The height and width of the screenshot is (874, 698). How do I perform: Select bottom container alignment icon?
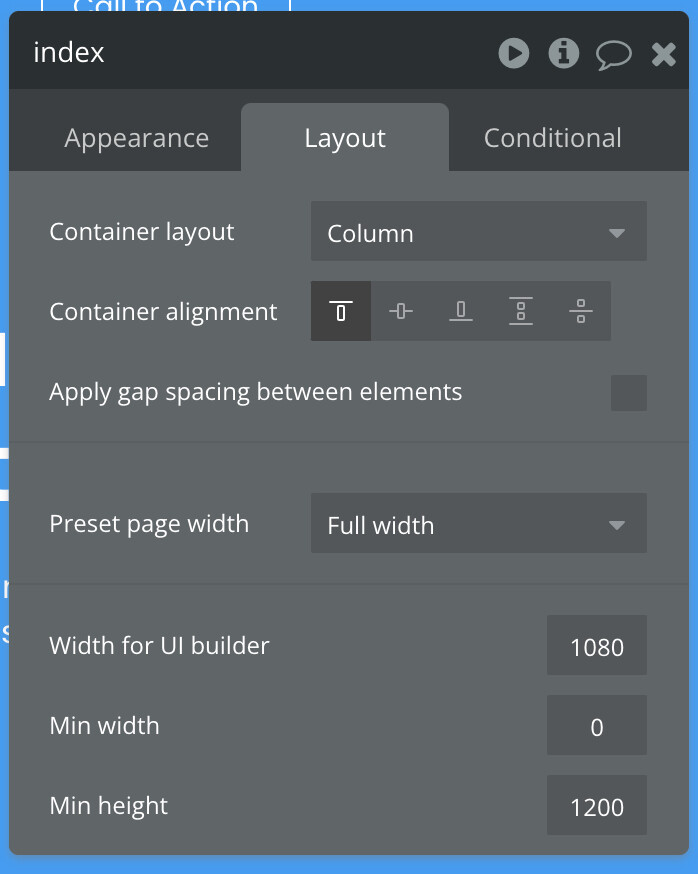(x=461, y=311)
